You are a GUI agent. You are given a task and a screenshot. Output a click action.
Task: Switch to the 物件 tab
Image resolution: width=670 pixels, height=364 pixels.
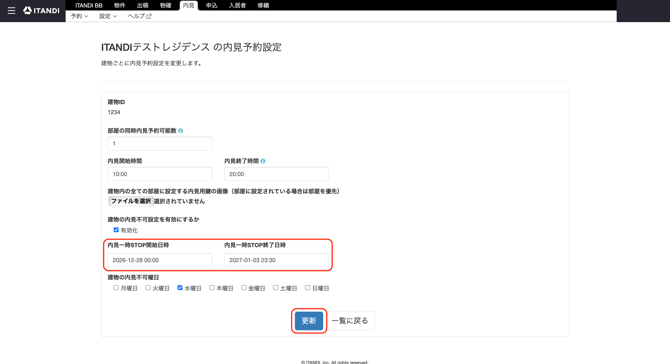(120, 6)
